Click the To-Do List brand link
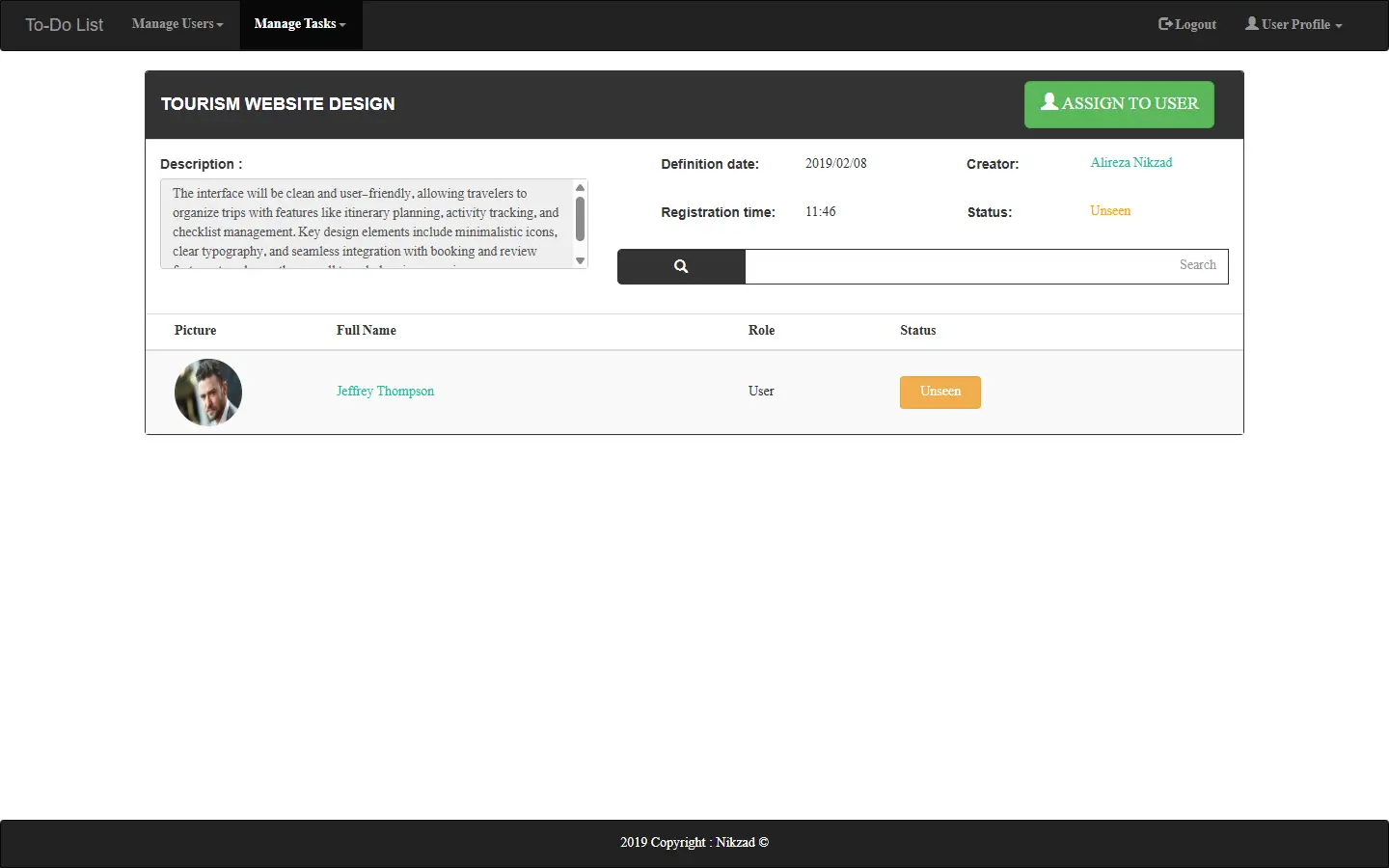Image resolution: width=1389 pixels, height=868 pixels. coord(64,25)
